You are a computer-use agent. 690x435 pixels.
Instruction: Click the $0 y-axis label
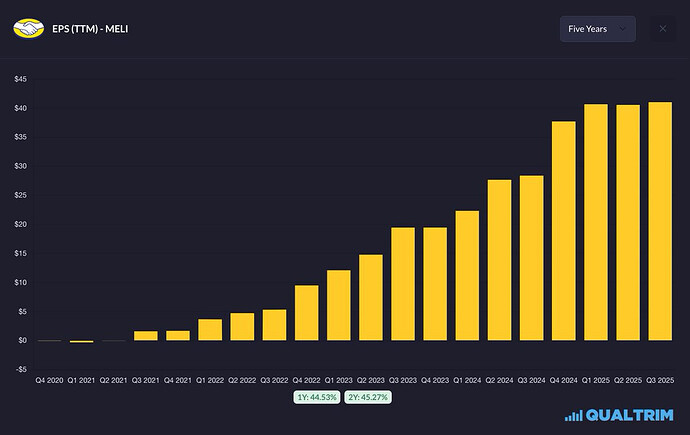22,340
